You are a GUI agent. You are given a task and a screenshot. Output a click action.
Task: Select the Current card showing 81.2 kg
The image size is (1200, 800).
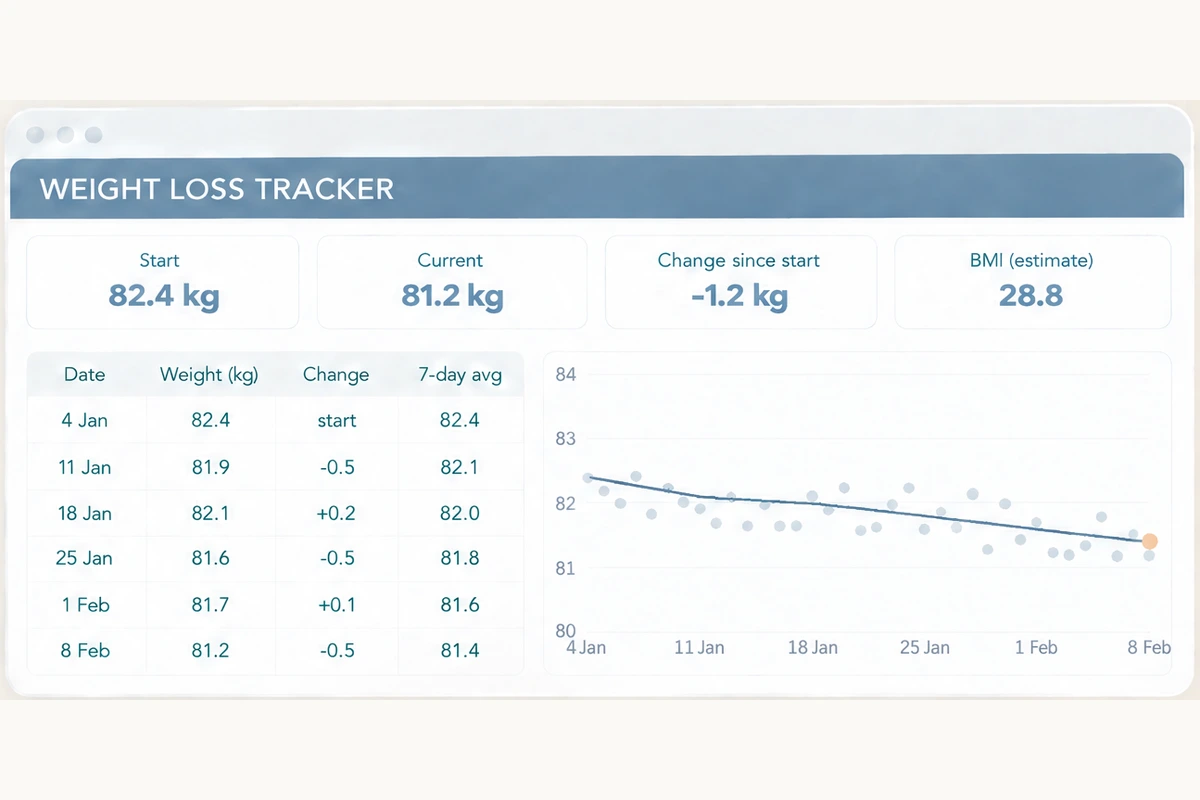coord(452,282)
